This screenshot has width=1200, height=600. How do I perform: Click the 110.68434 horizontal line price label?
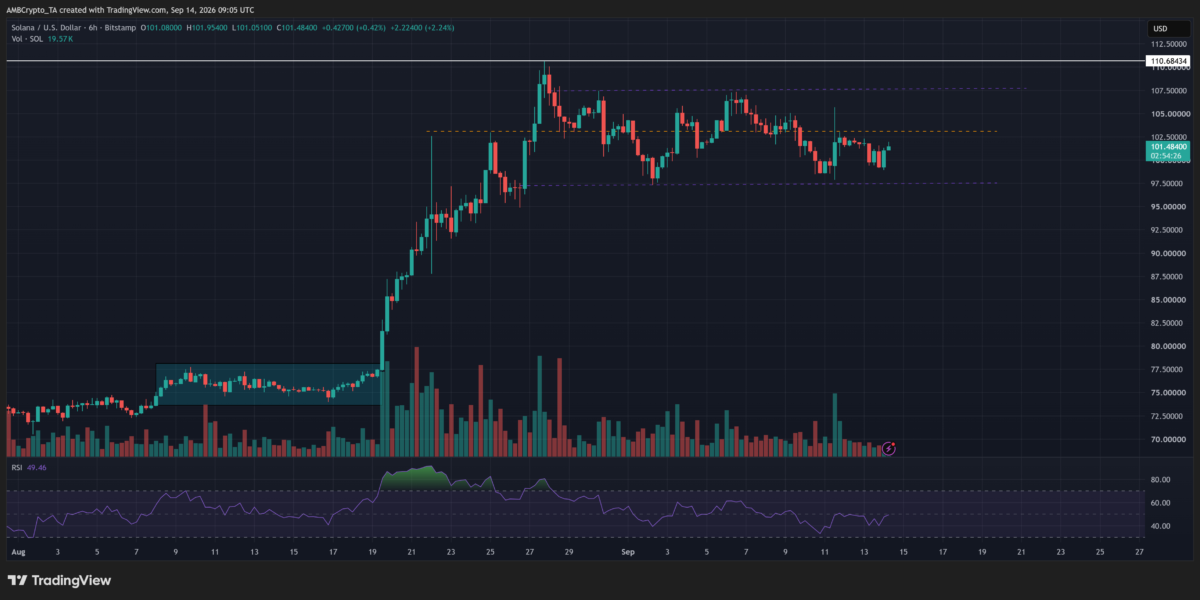coord(1168,62)
